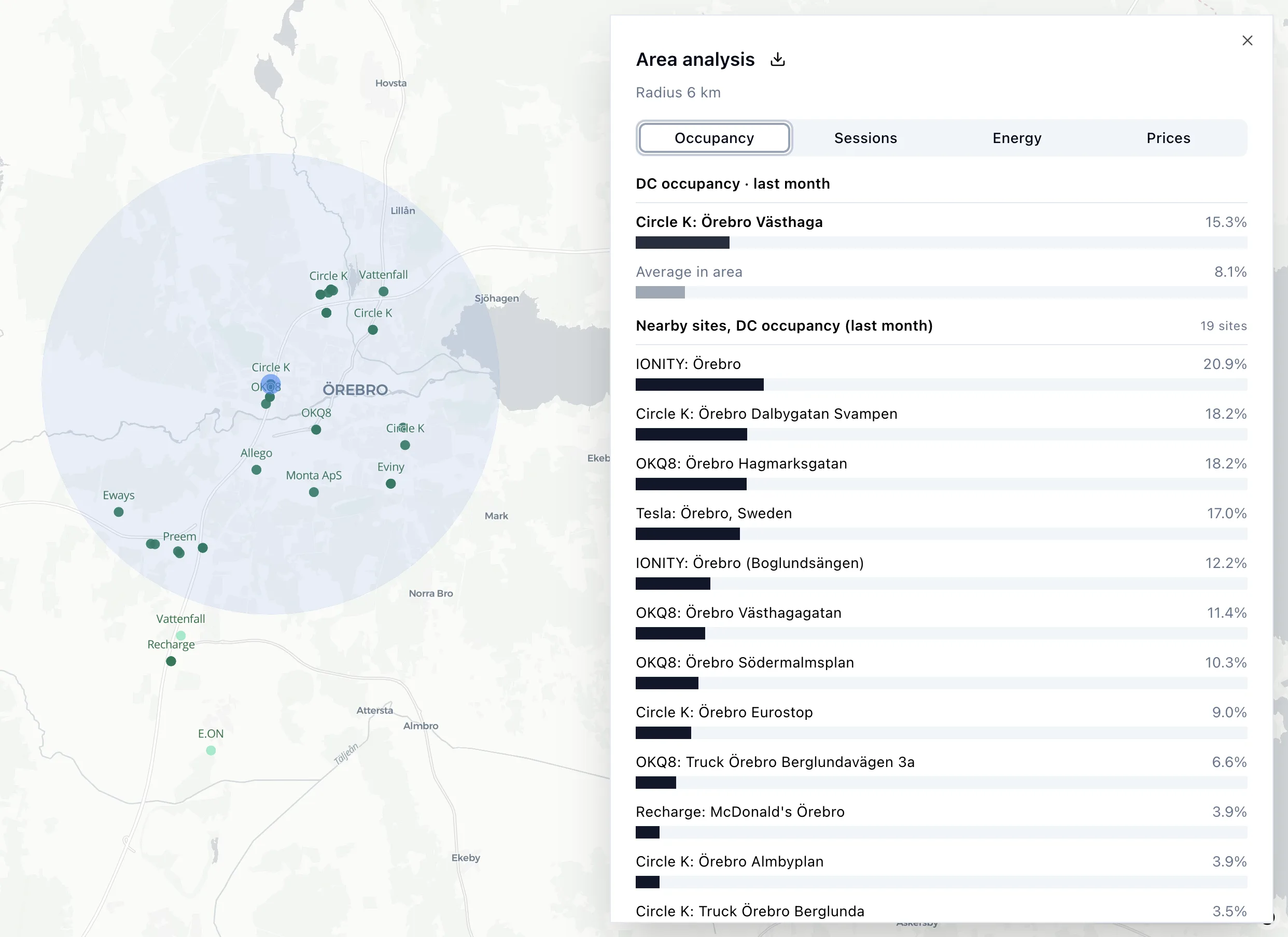The width and height of the screenshot is (1288, 937).
Task: Click the 11.4% occupancy value
Action: click(x=1227, y=613)
